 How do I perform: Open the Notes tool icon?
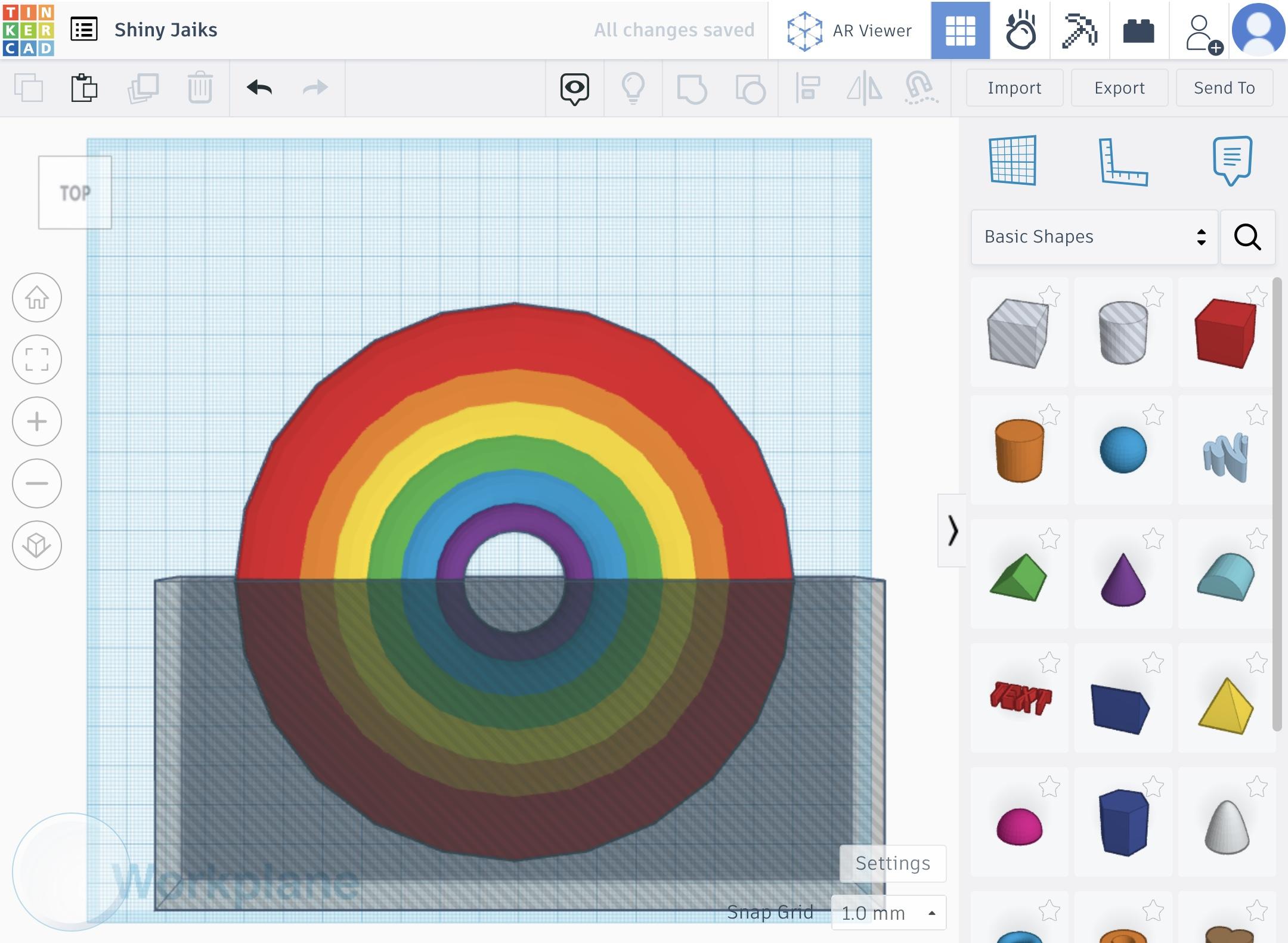(x=1232, y=160)
